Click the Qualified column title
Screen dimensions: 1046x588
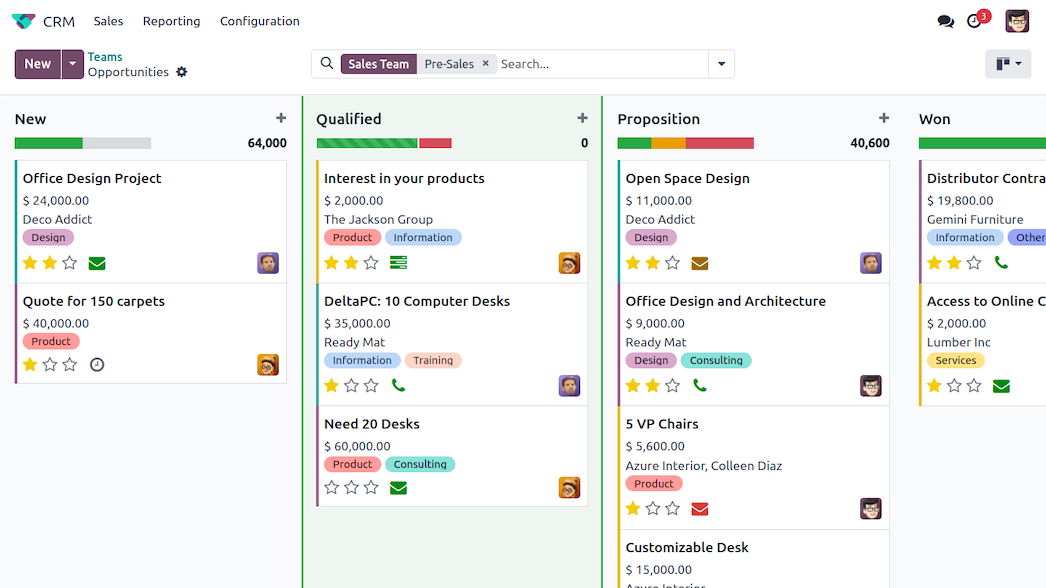pos(349,119)
